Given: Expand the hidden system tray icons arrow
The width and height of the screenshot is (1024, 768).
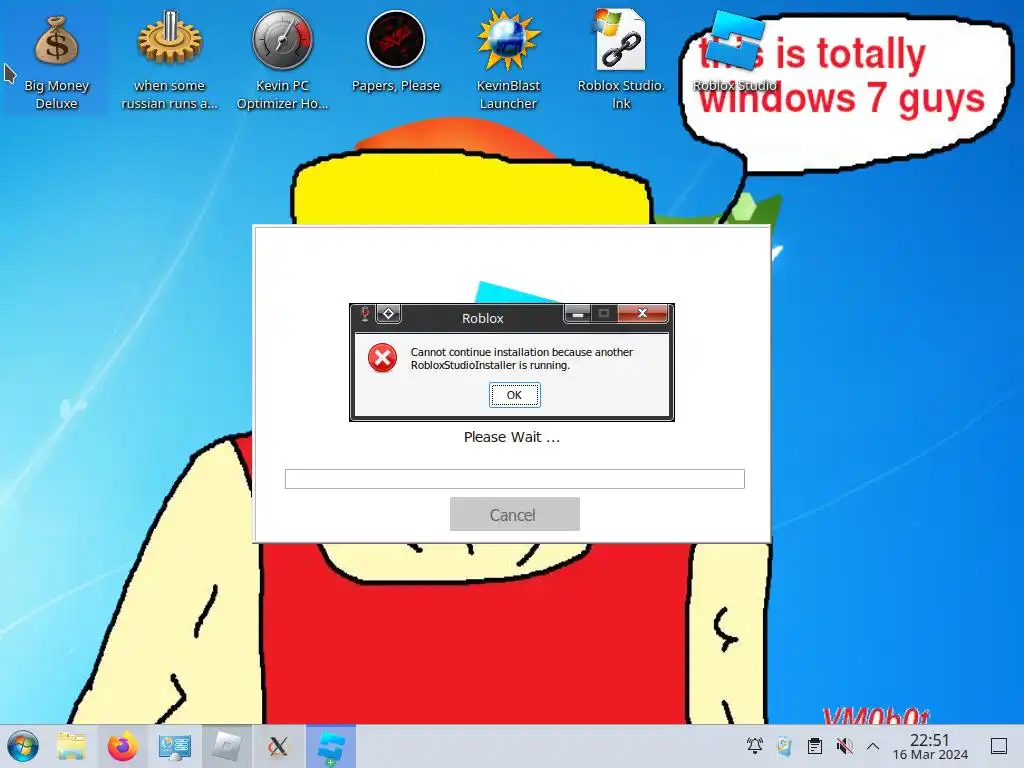Looking at the screenshot, I should tap(873, 746).
